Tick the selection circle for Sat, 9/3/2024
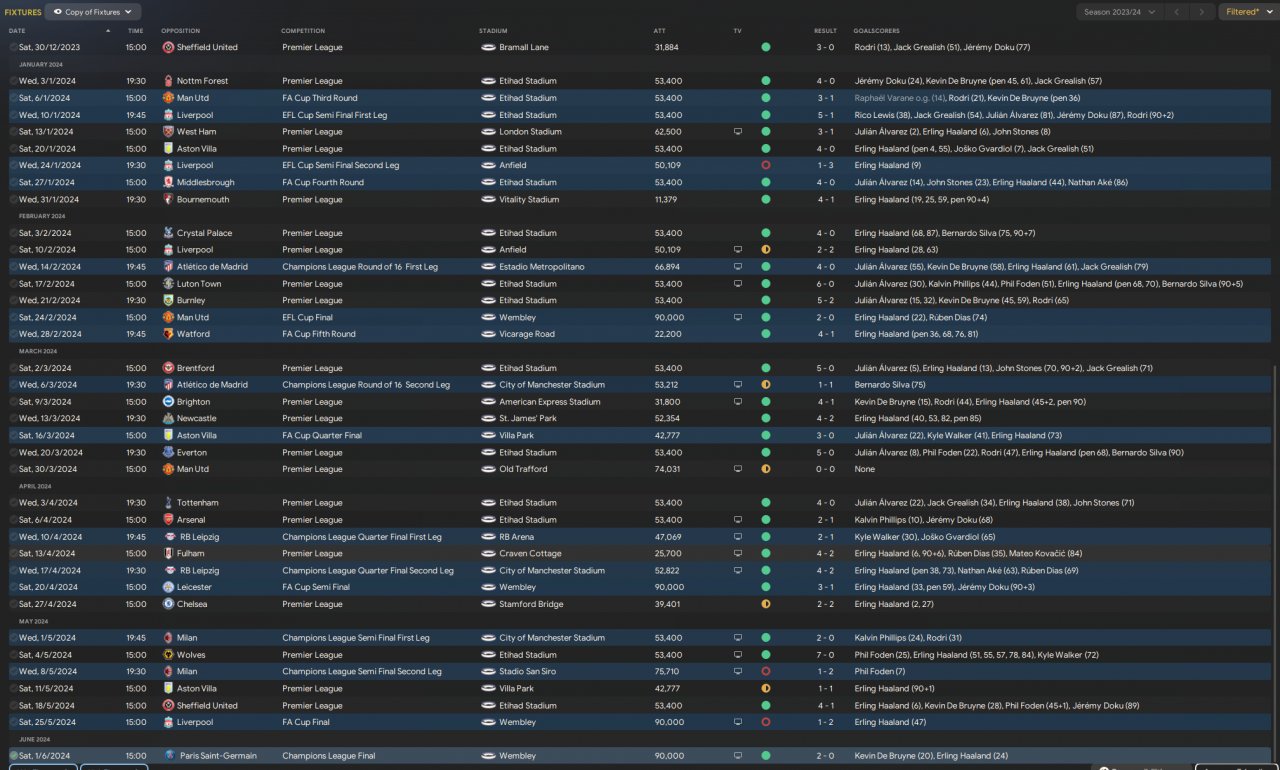1280x770 pixels. click(x=13, y=402)
